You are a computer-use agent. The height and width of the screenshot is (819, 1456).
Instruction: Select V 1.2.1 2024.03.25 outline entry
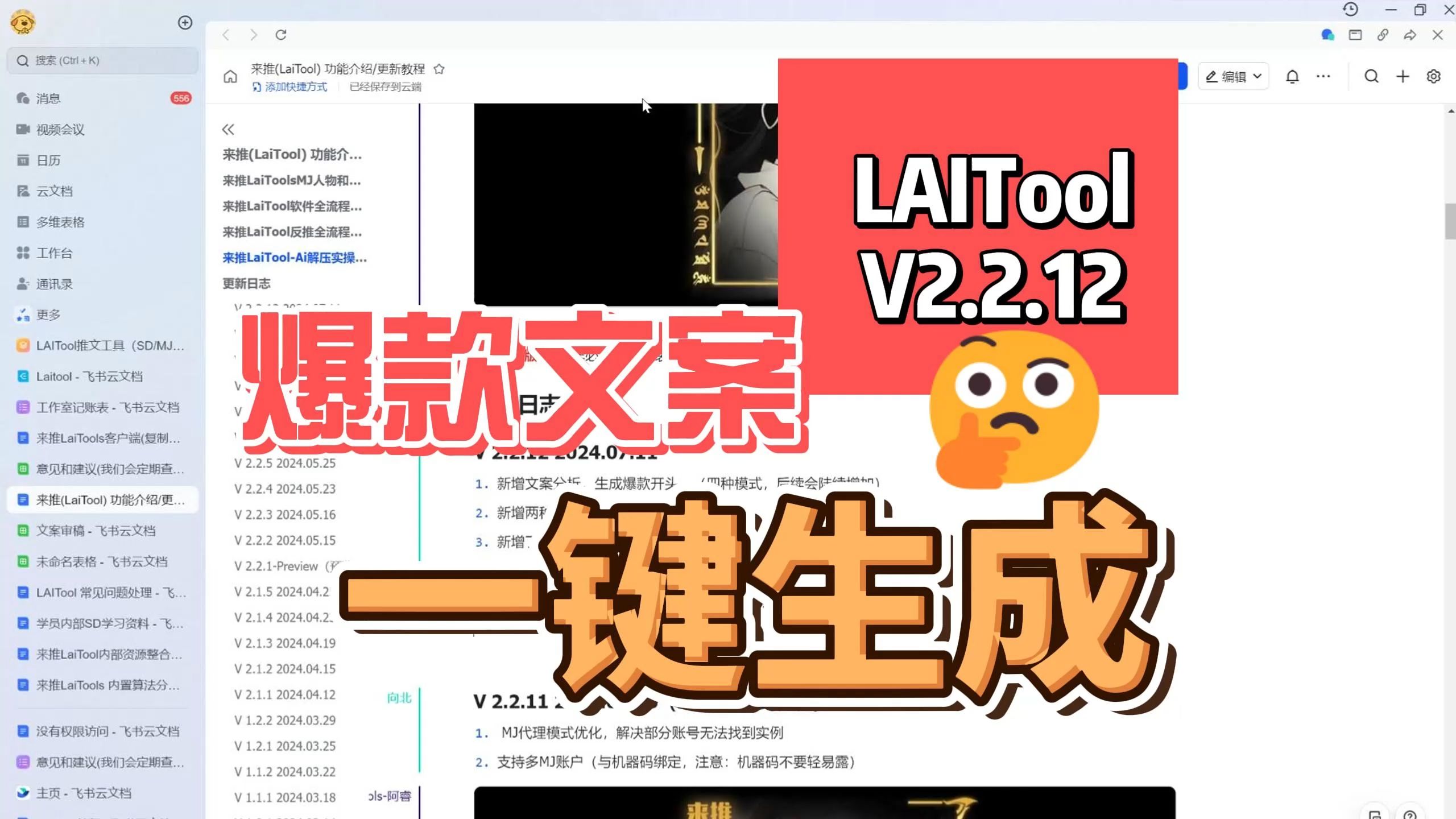coord(285,746)
